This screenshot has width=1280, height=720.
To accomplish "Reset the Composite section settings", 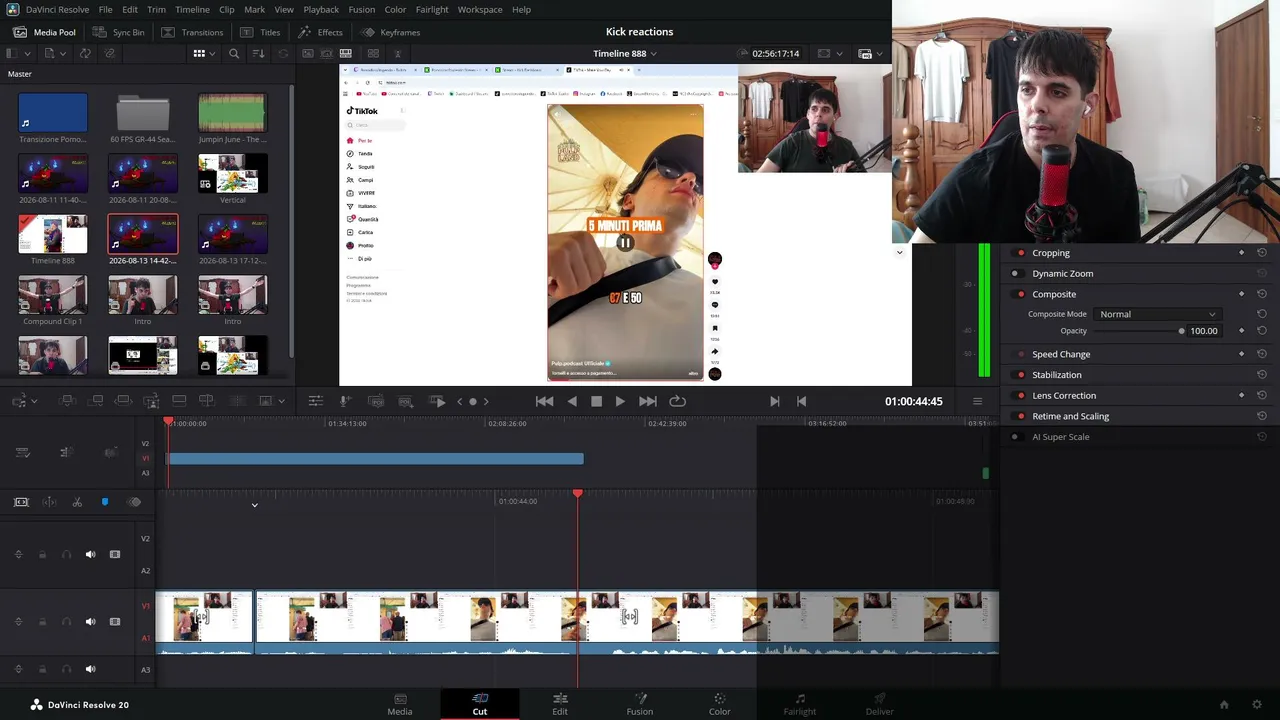I will click(x=1261, y=294).
